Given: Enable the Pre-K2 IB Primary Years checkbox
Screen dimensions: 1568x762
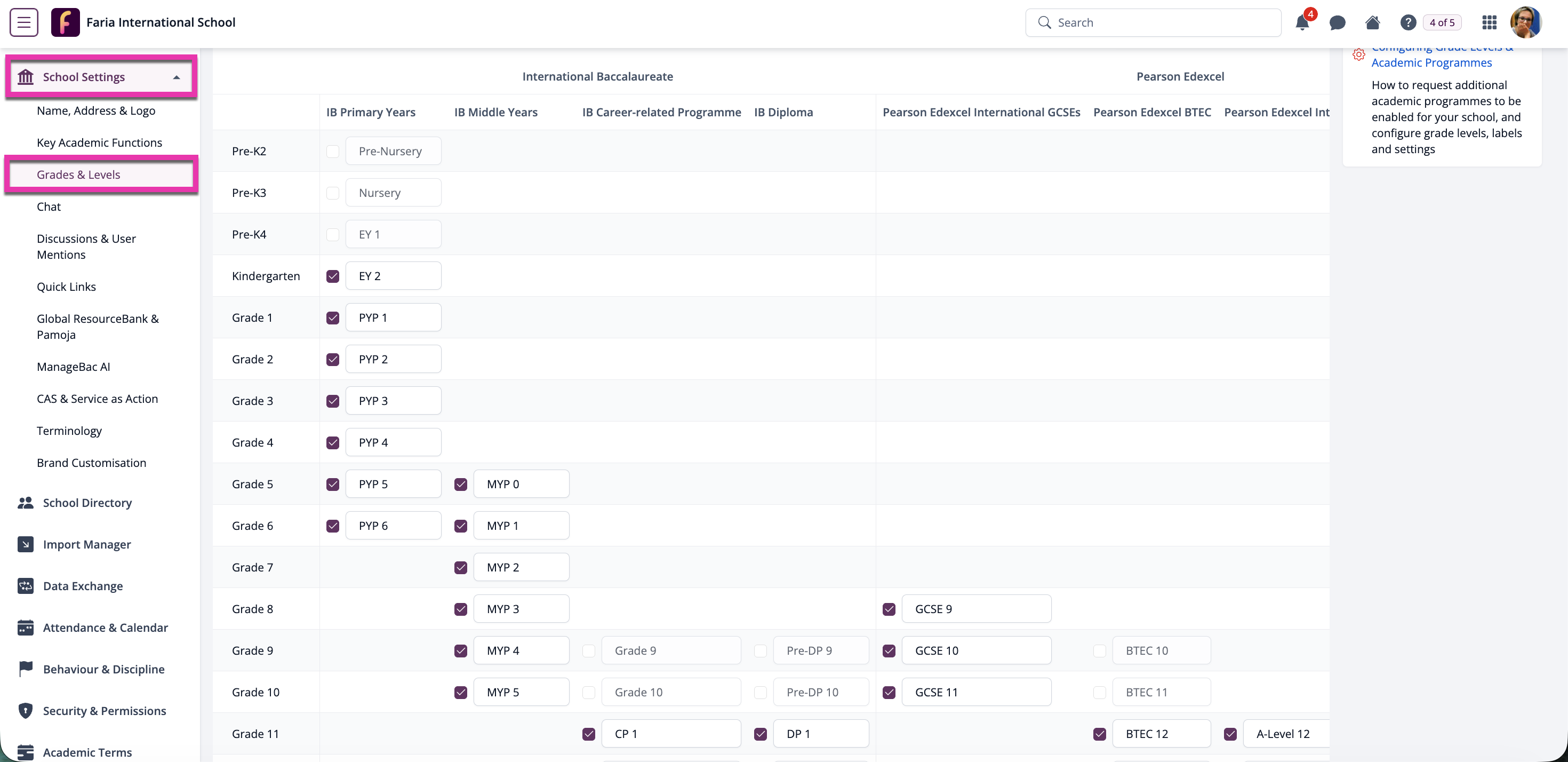Looking at the screenshot, I should [332, 151].
